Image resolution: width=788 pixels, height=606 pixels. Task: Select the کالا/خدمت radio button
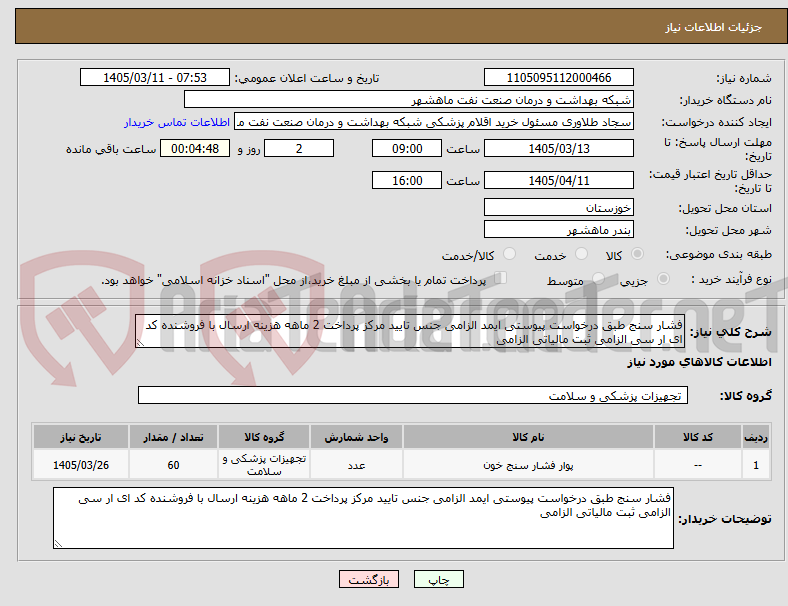pyautogui.click(x=510, y=254)
